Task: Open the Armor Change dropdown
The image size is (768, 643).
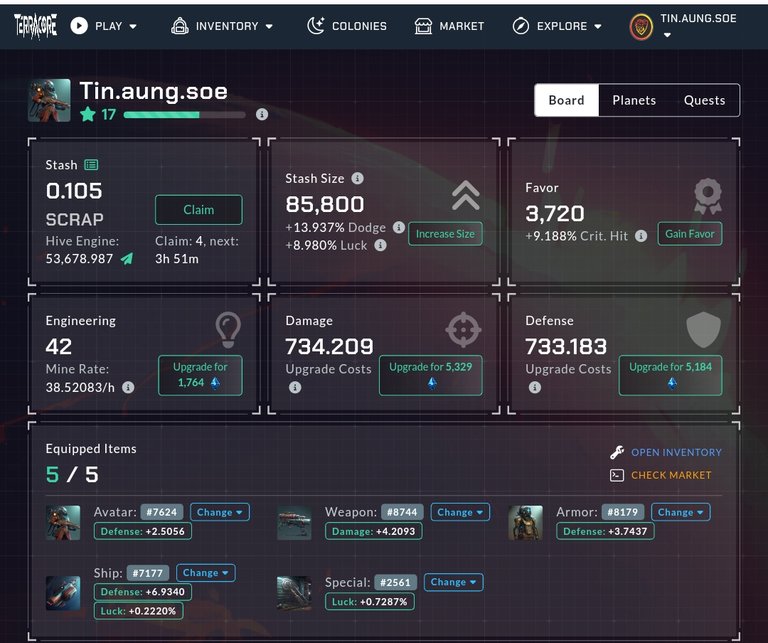Action: coord(681,512)
